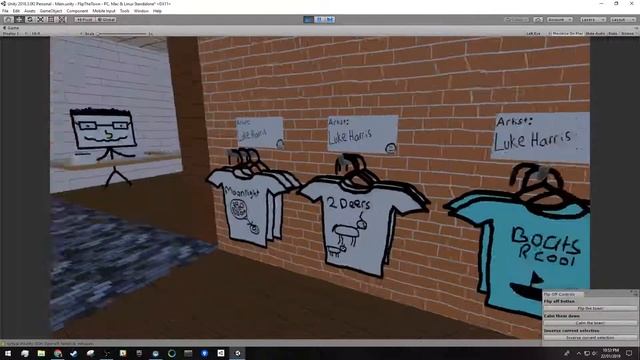Toggle Mute Audio in Game view
The width and height of the screenshot is (640, 360).
pyautogui.click(x=596, y=33)
